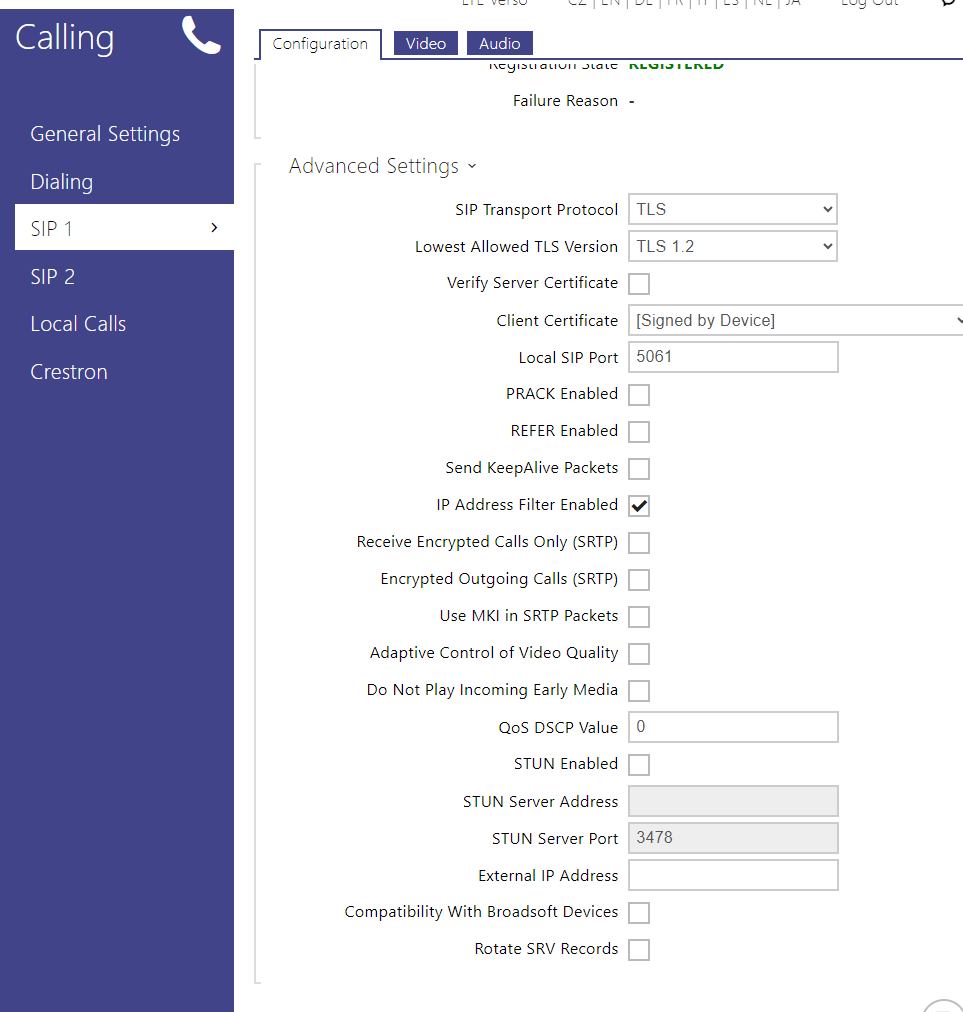Uncheck IP Address Filter Enabled
The height and width of the screenshot is (1012, 963).
(x=639, y=506)
